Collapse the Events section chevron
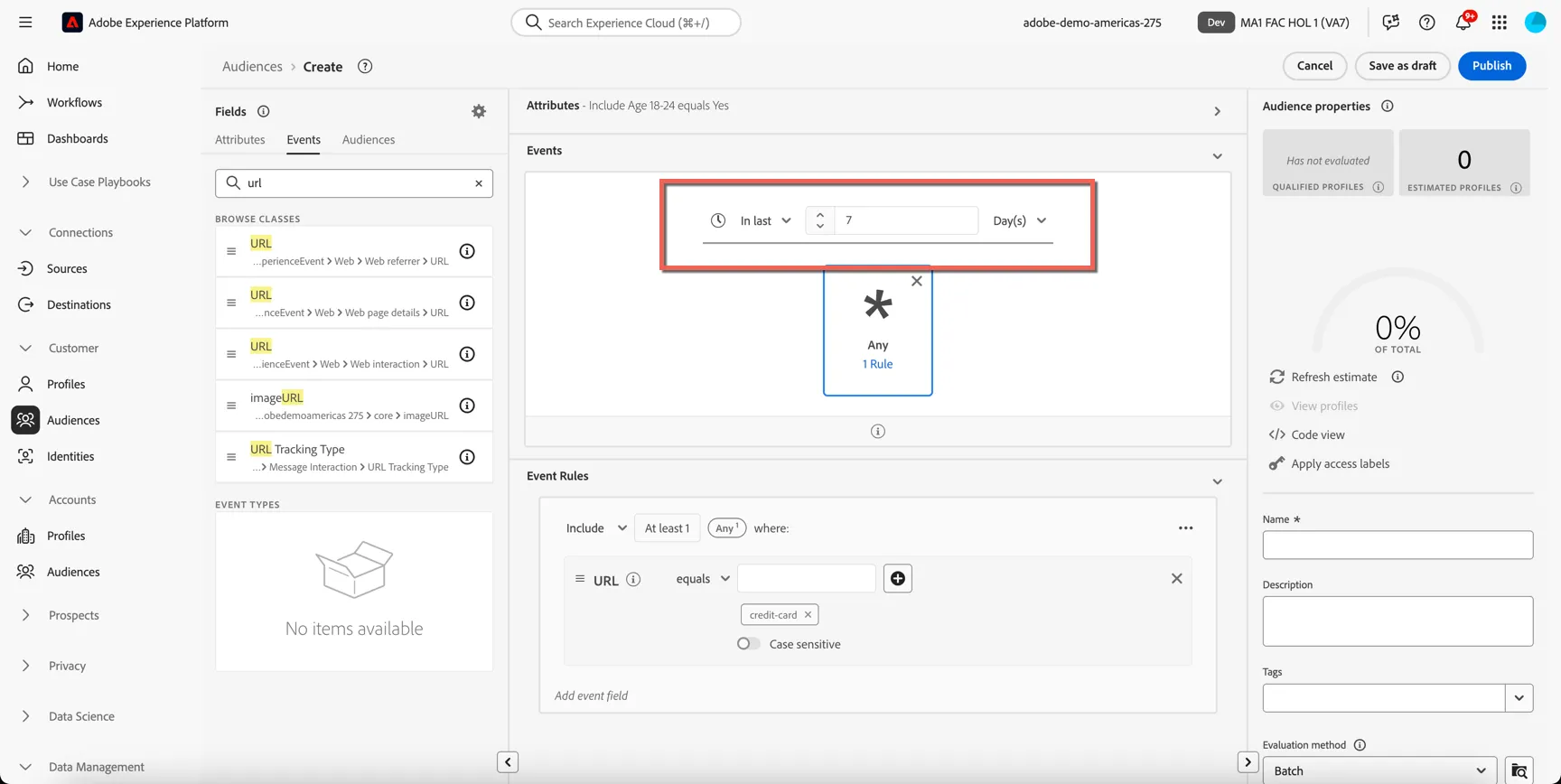1561x784 pixels. (x=1217, y=156)
